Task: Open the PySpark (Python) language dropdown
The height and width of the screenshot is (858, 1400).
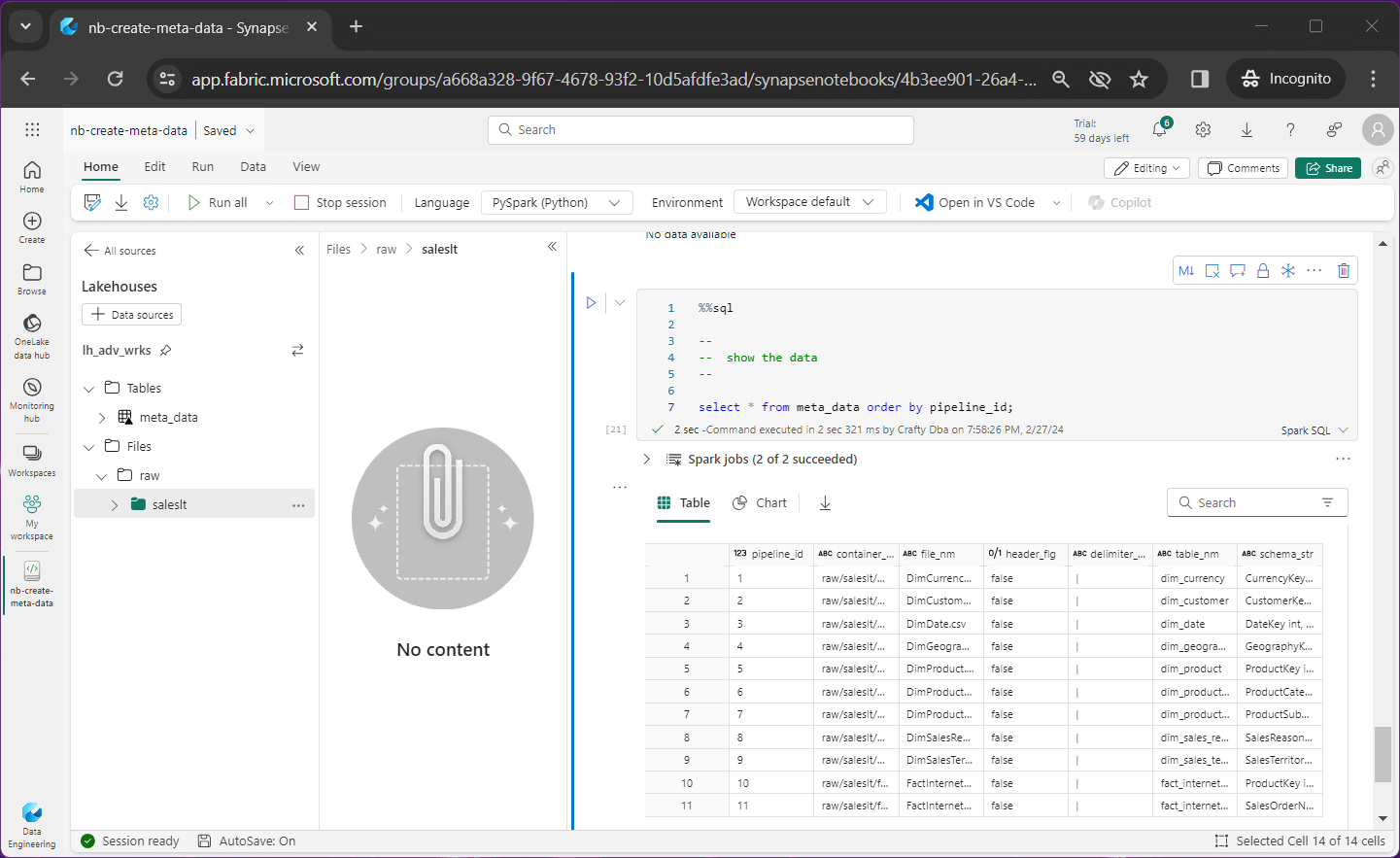Action: point(556,202)
